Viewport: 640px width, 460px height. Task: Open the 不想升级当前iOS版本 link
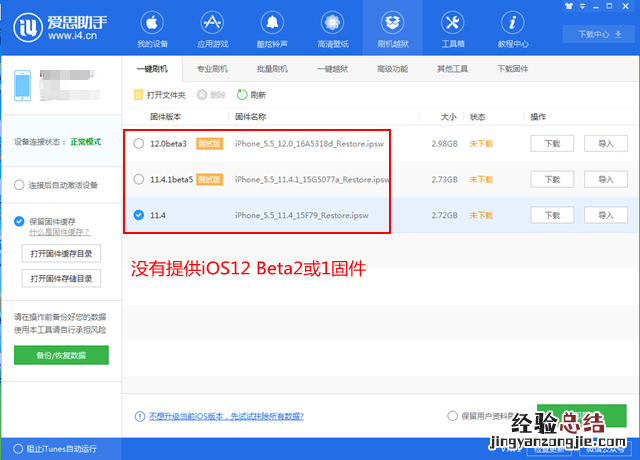226,416
